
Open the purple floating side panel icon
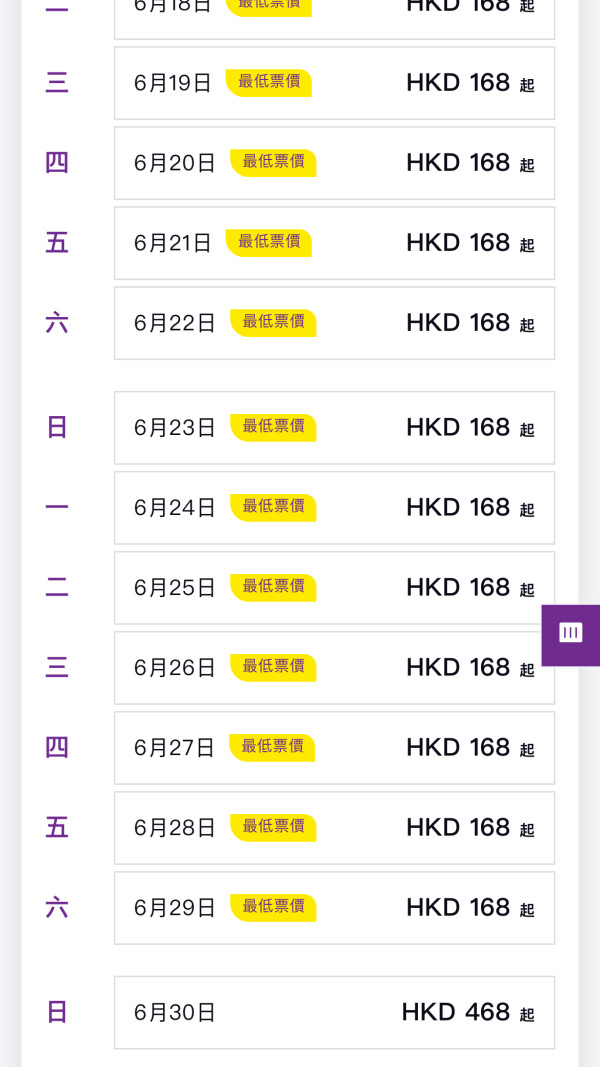point(571,634)
